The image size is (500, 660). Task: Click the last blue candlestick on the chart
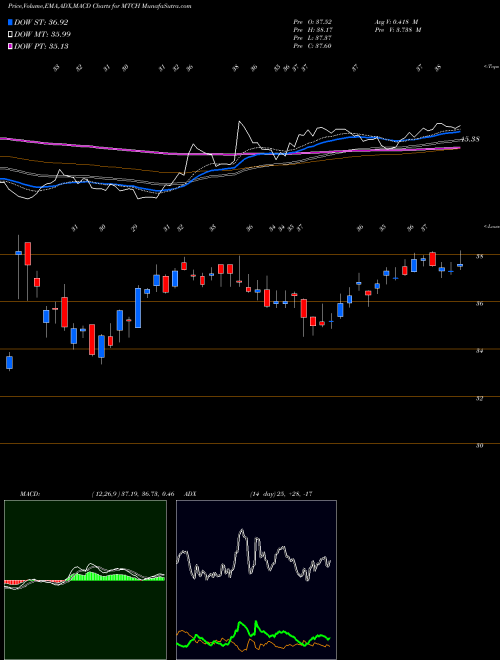[x=460, y=265]
